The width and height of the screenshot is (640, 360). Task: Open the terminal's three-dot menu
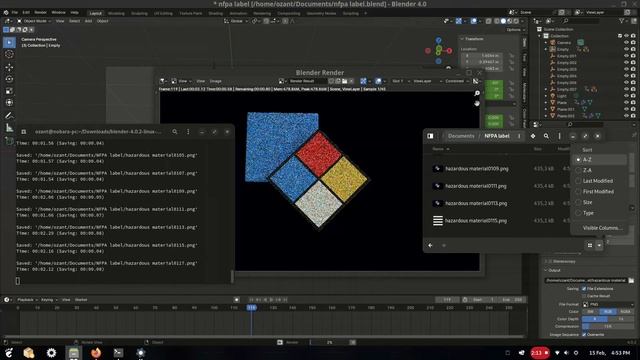point(188,132)
